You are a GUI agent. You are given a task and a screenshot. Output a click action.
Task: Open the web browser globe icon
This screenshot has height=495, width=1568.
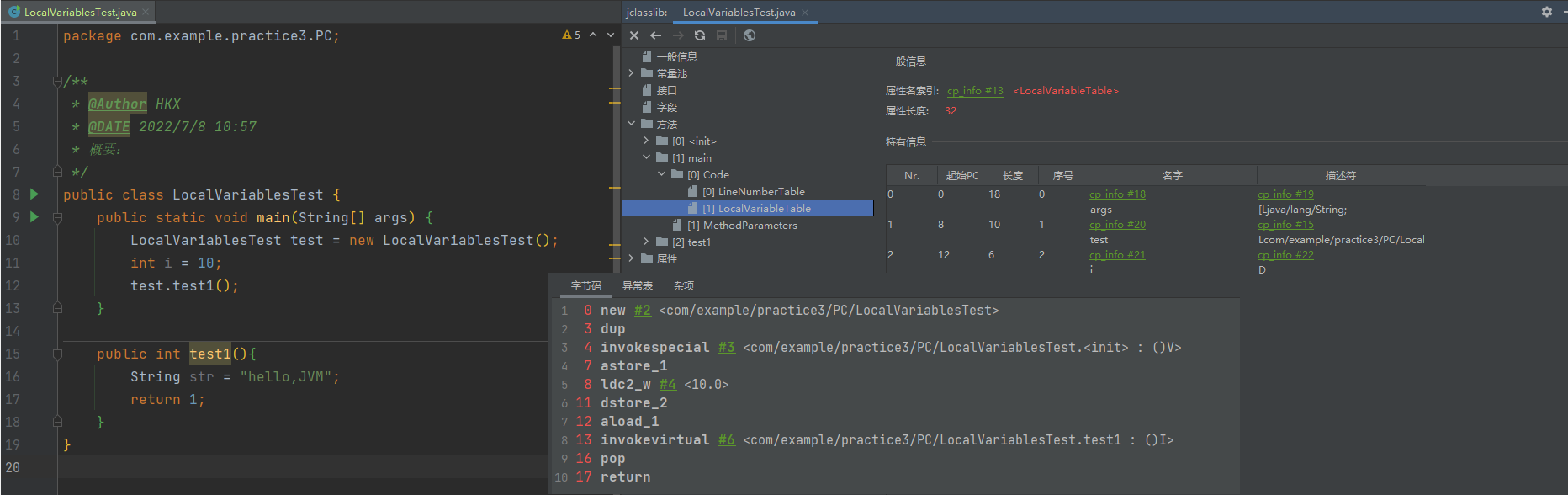pyautogui.click(x=750, y=35)
